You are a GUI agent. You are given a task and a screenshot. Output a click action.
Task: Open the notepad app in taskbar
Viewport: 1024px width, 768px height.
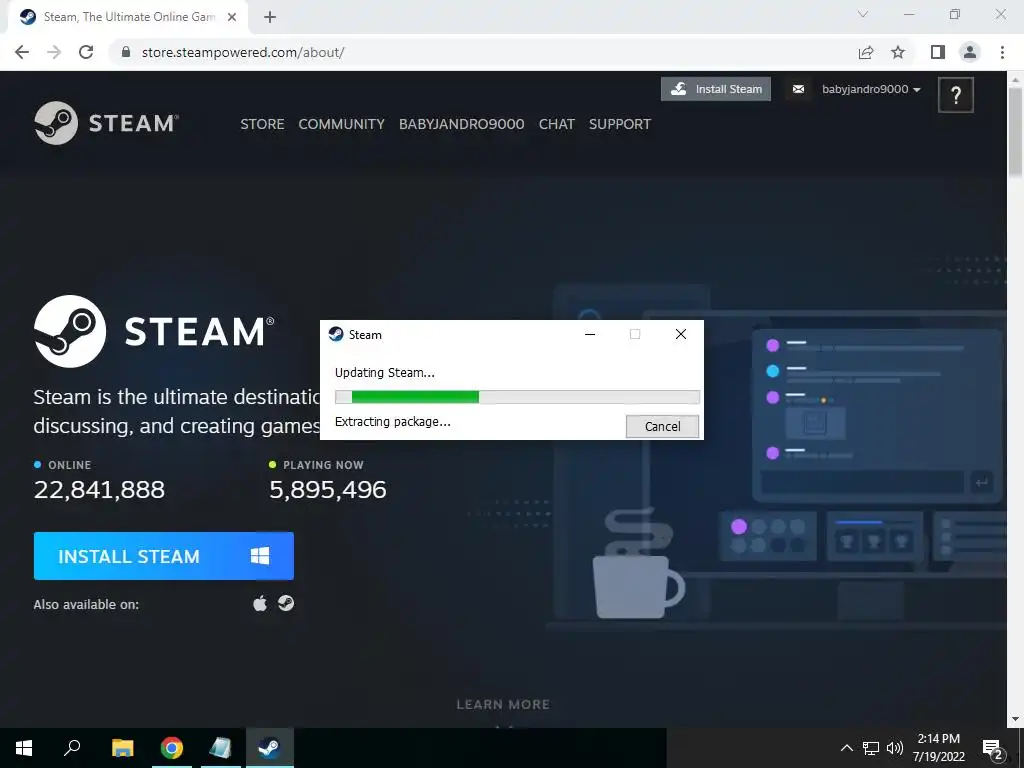pyautogui.click(x=220, y=748)
